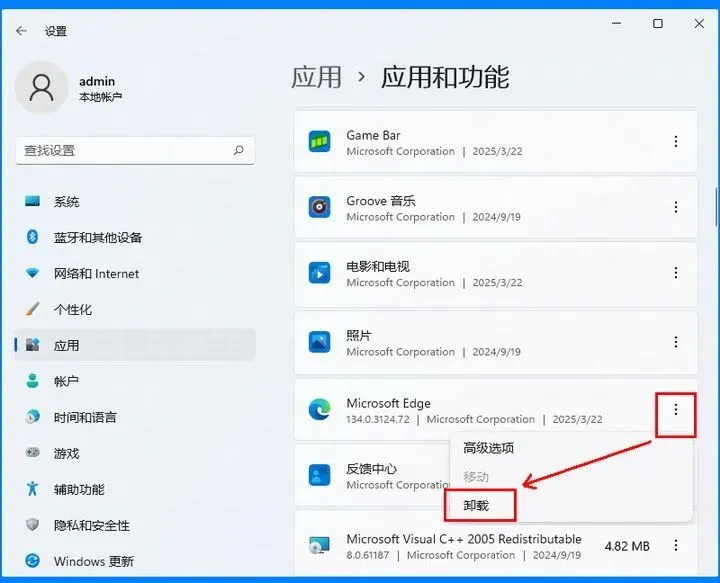
Task: Select the magnifier icon in the search box
Action: (x=238, y=150)
